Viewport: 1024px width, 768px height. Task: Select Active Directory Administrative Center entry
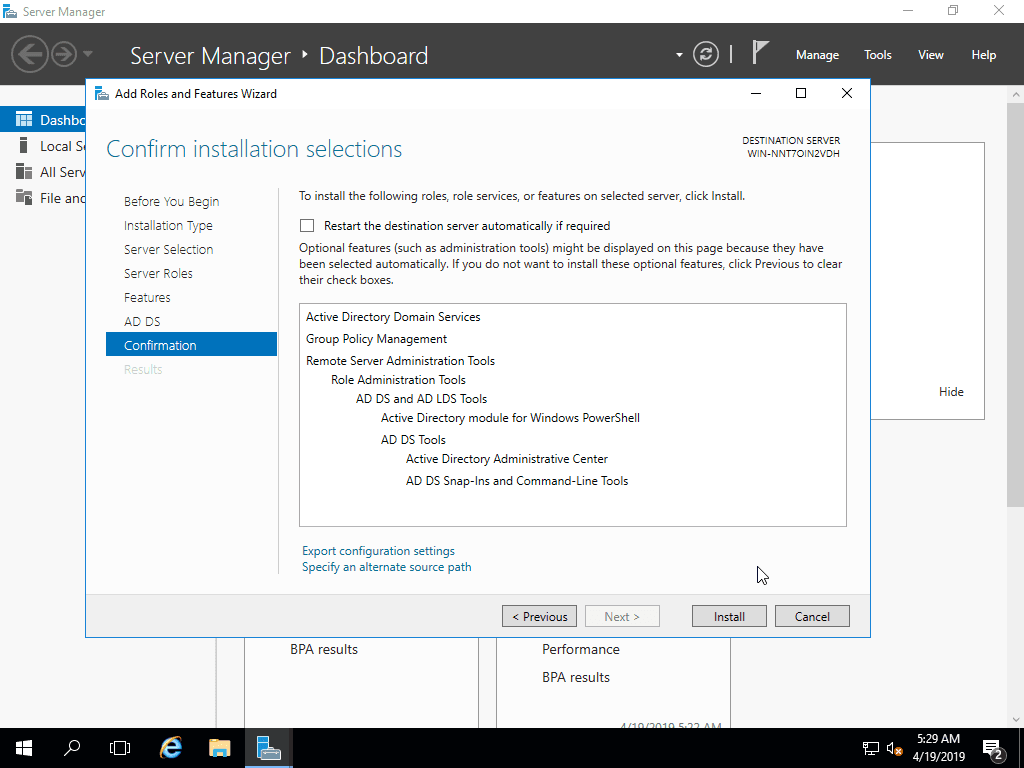coord(507,459)
